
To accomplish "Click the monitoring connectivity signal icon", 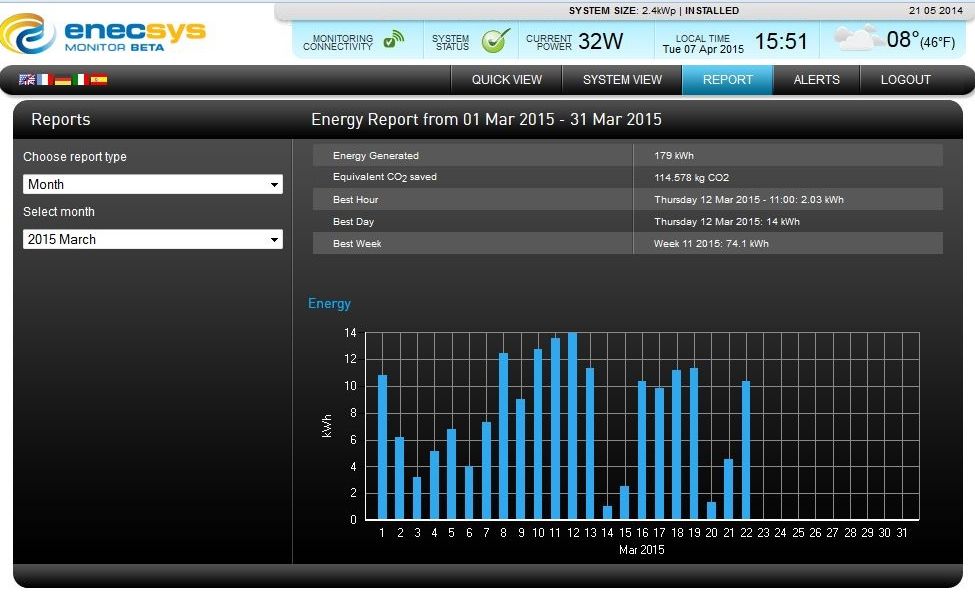I will click(394, 40).
